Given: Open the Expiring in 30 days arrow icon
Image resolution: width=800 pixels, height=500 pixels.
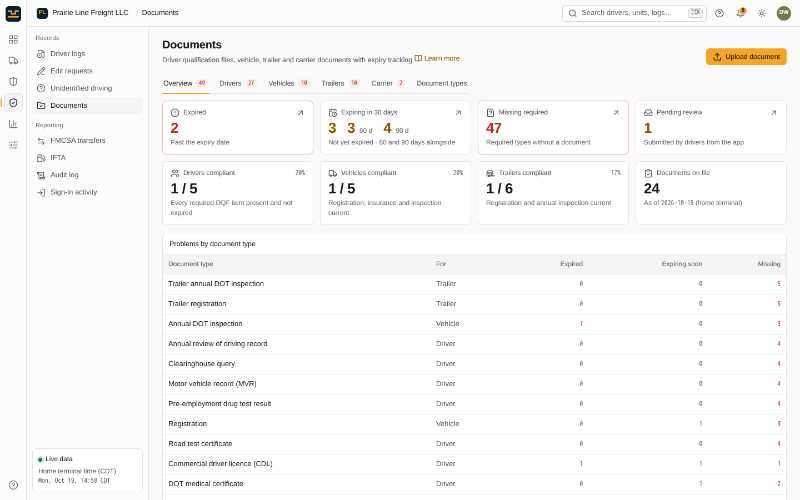Looking at the screenshot, I should tap(458, 113).
